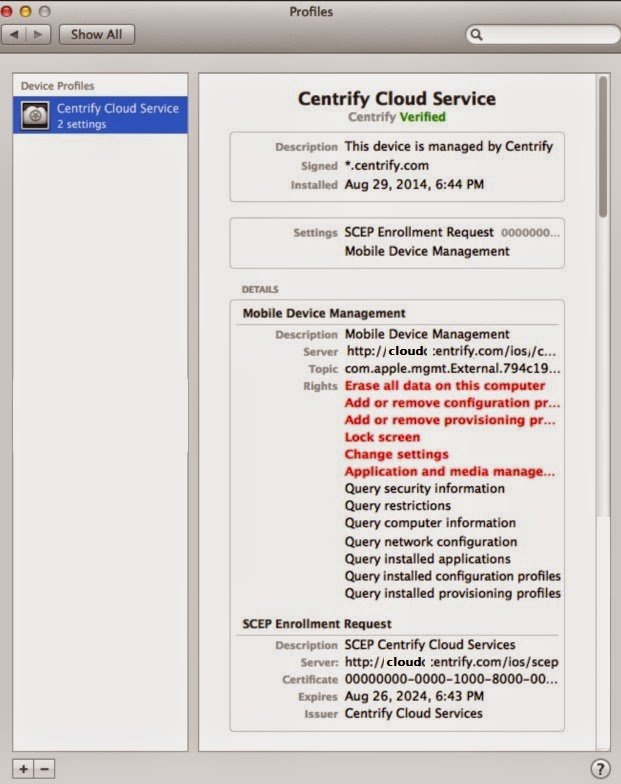Click the green Verified status label

tap(422, 117)
